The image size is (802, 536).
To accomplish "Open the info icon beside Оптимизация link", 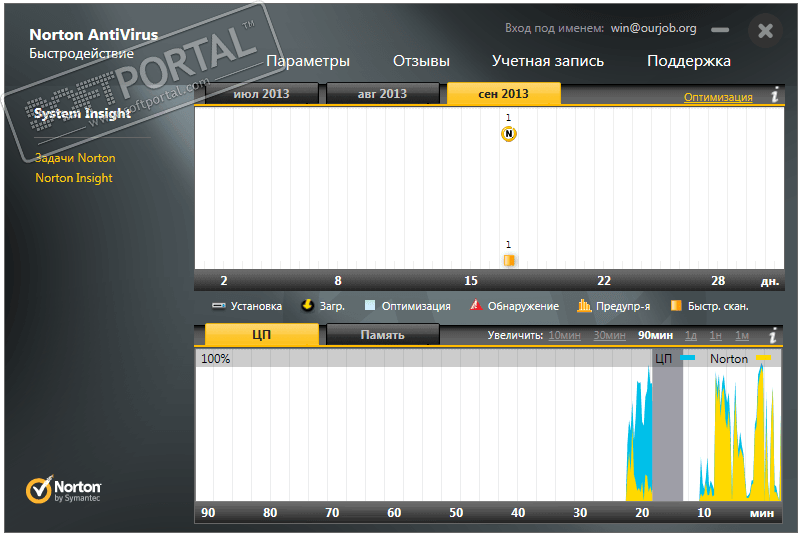I will point(775,95).
